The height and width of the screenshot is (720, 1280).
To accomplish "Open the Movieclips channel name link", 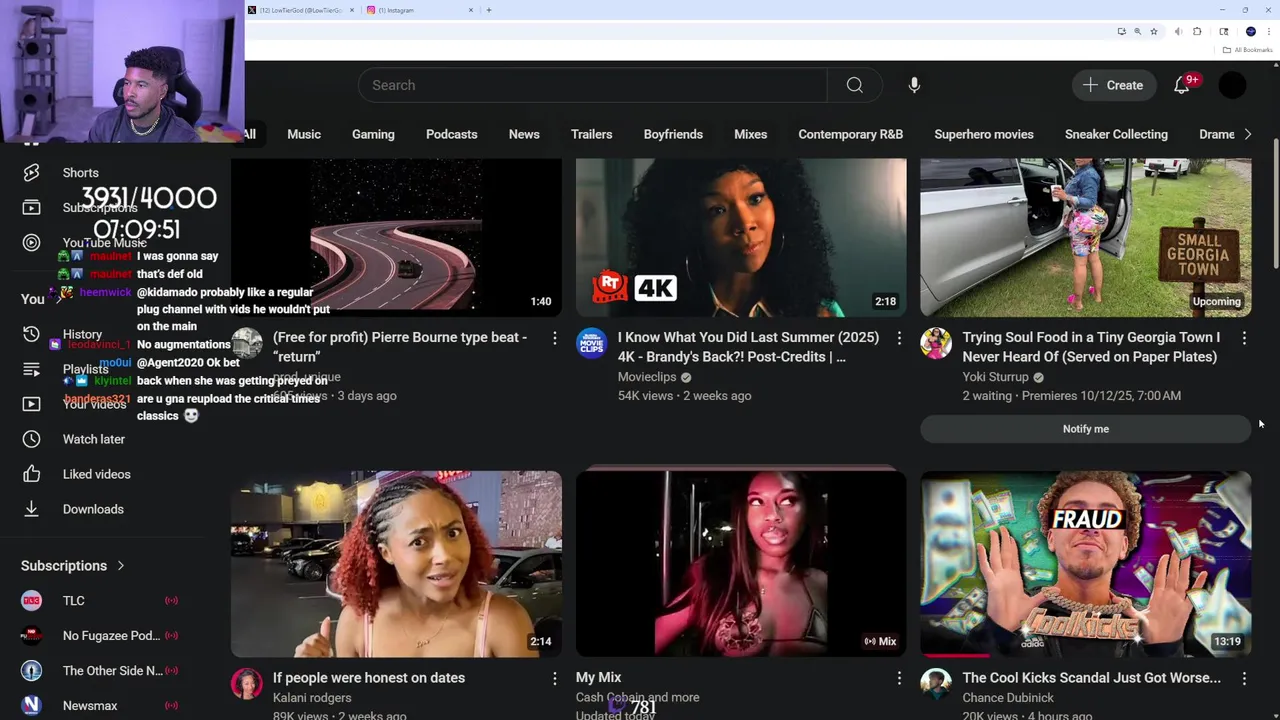I will tap(647, 377).
